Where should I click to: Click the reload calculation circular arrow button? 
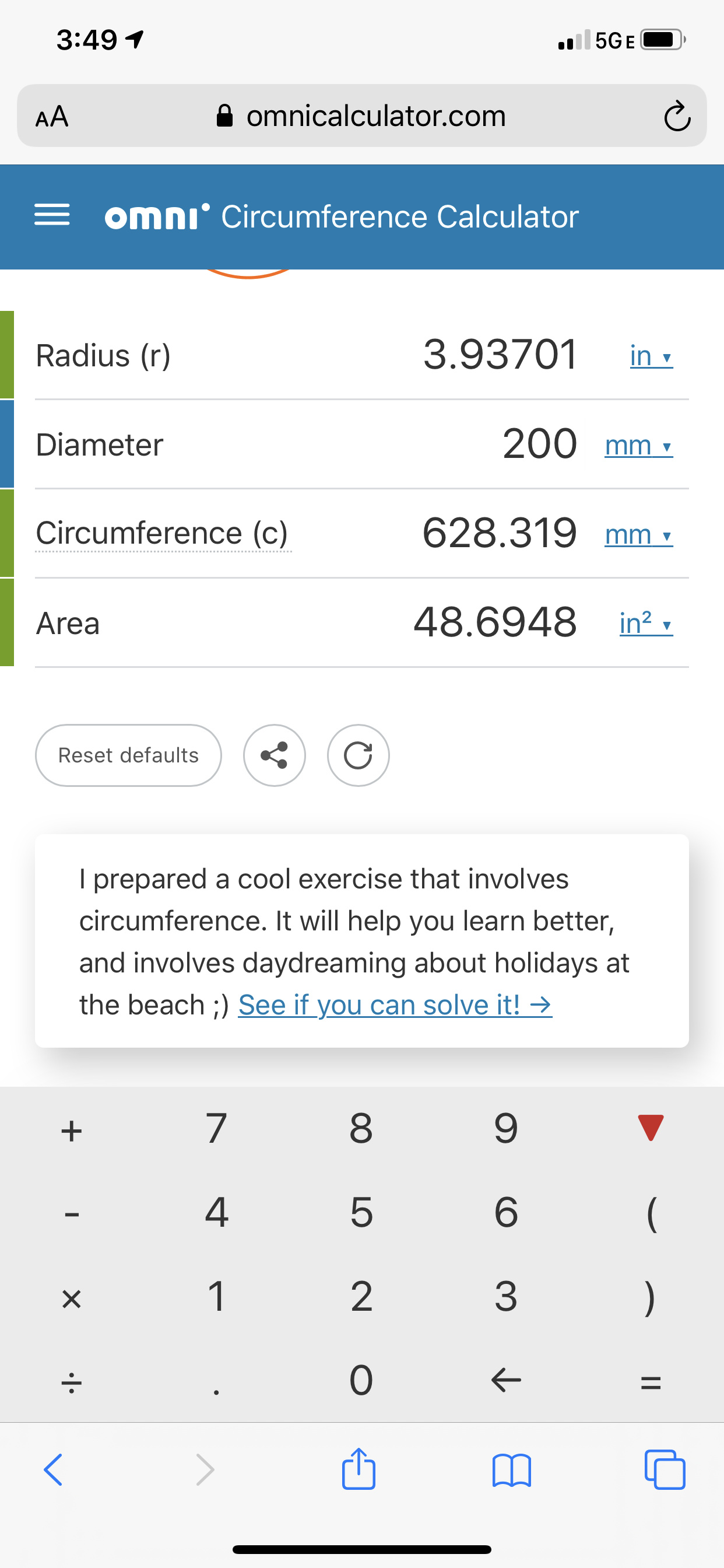(x=359, y=755)
